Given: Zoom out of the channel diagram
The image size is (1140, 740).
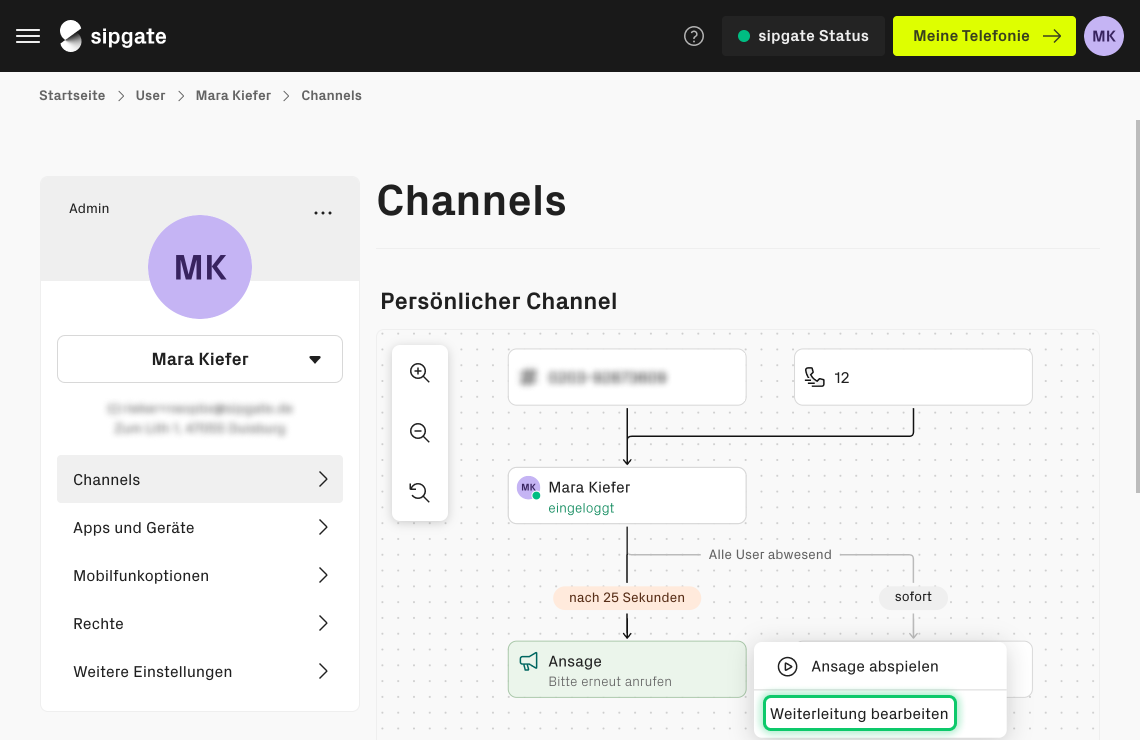Looking at the screenshot, I should pyautogui.click(x=420, y=433).
